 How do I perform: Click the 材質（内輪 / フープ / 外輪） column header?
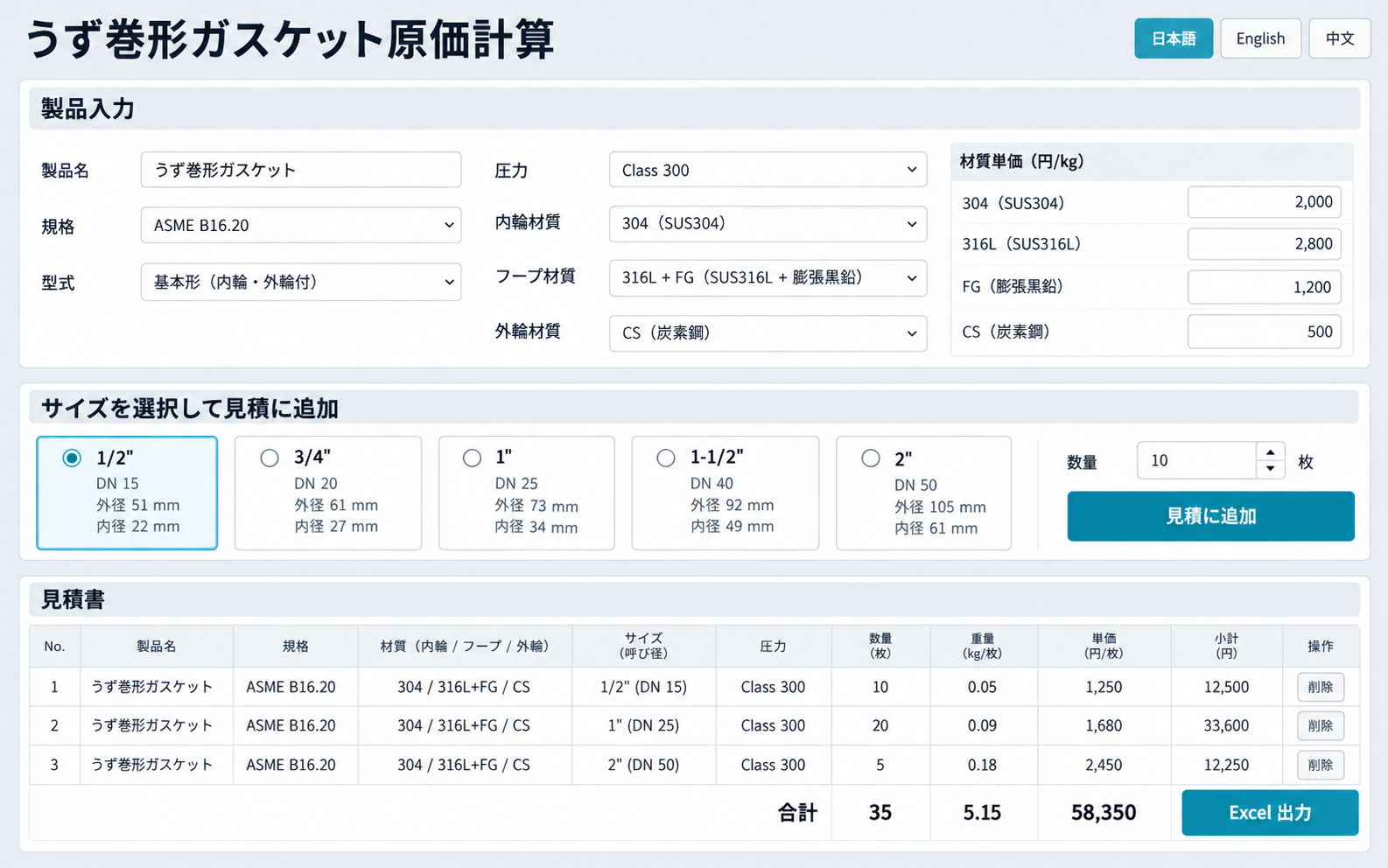pyautogui.click(x=465, y=647)
